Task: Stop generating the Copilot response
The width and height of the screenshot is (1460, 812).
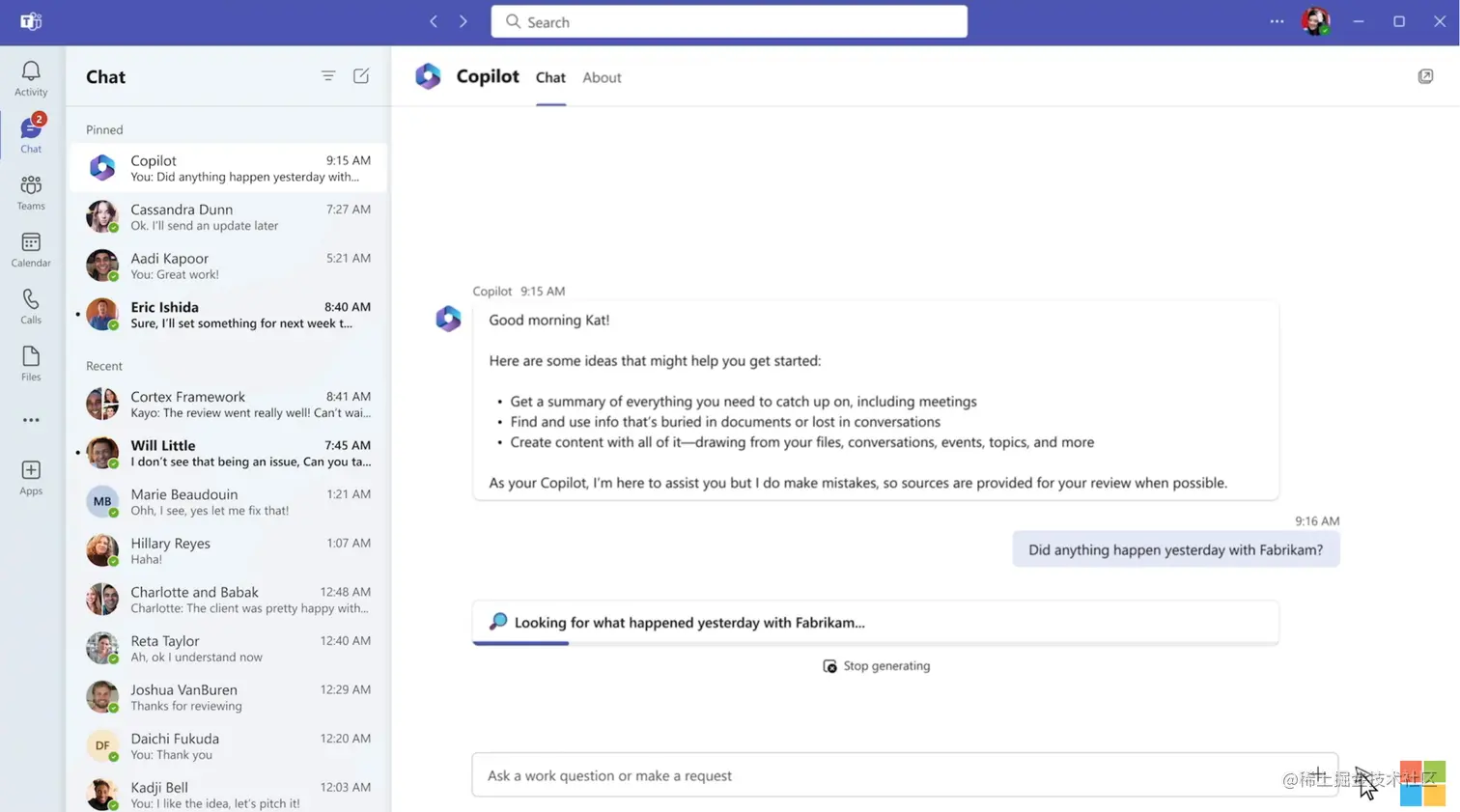Action: [x=877, y=666]
